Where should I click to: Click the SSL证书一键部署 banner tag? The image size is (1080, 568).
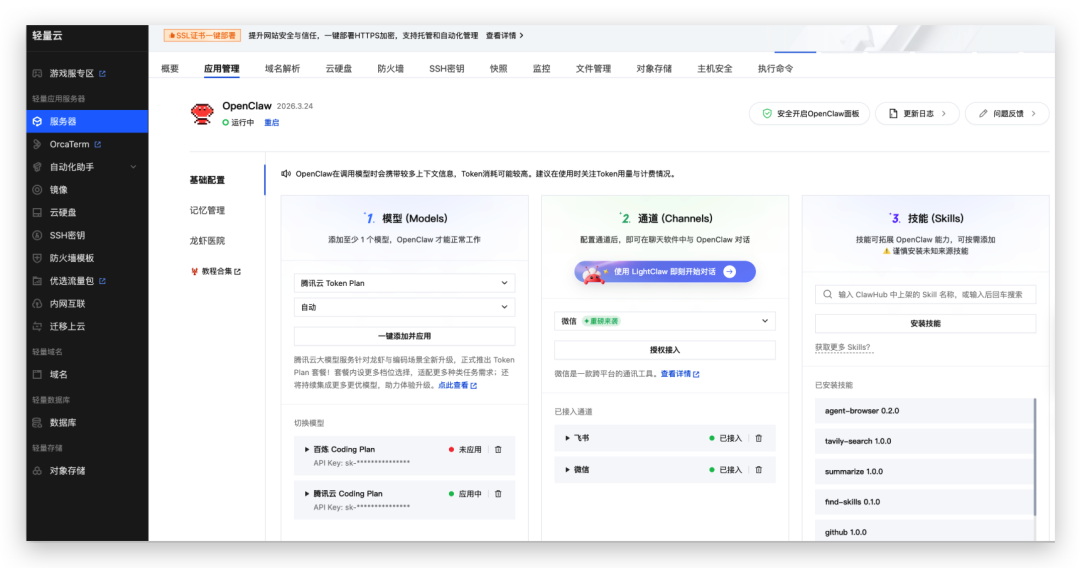coord(202,36)
